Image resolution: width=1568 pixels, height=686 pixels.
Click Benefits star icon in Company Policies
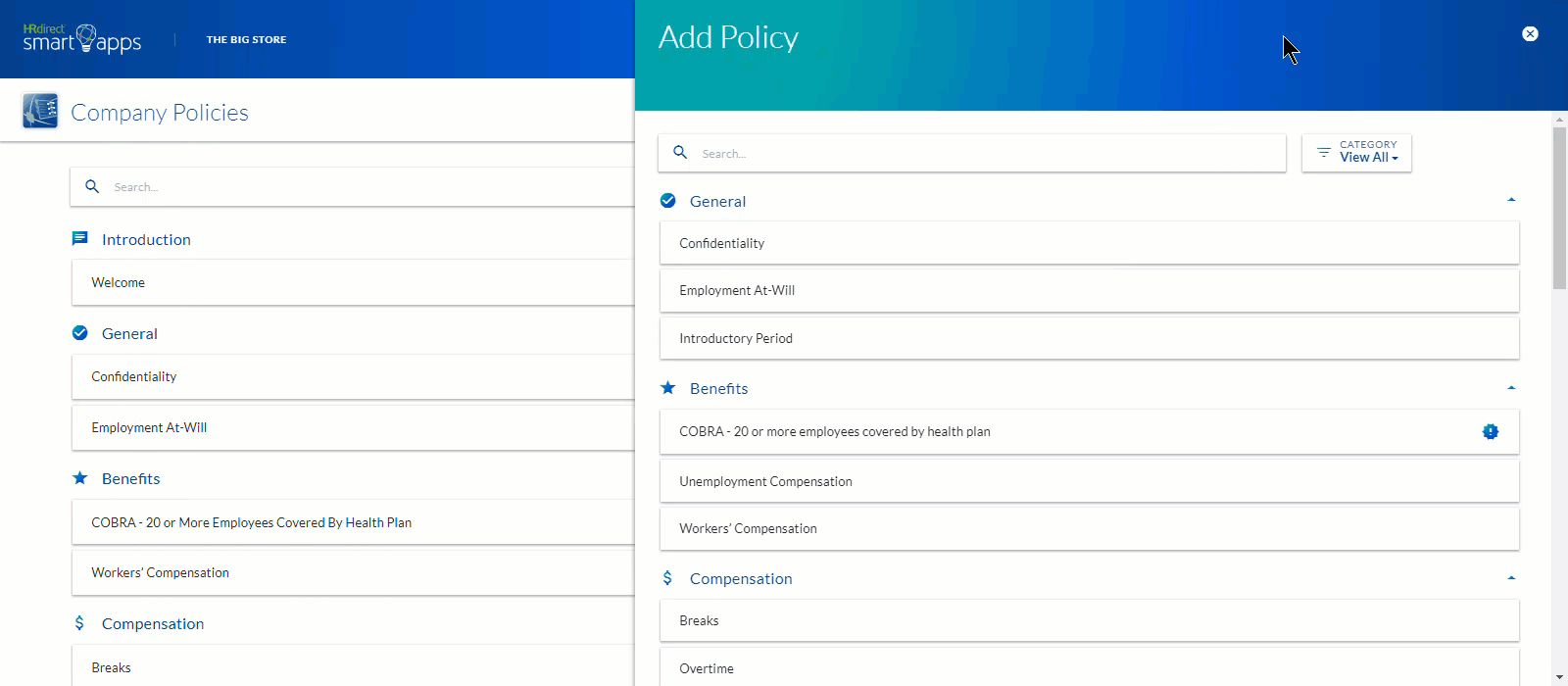pyautogui.click(x=80, y=478)
